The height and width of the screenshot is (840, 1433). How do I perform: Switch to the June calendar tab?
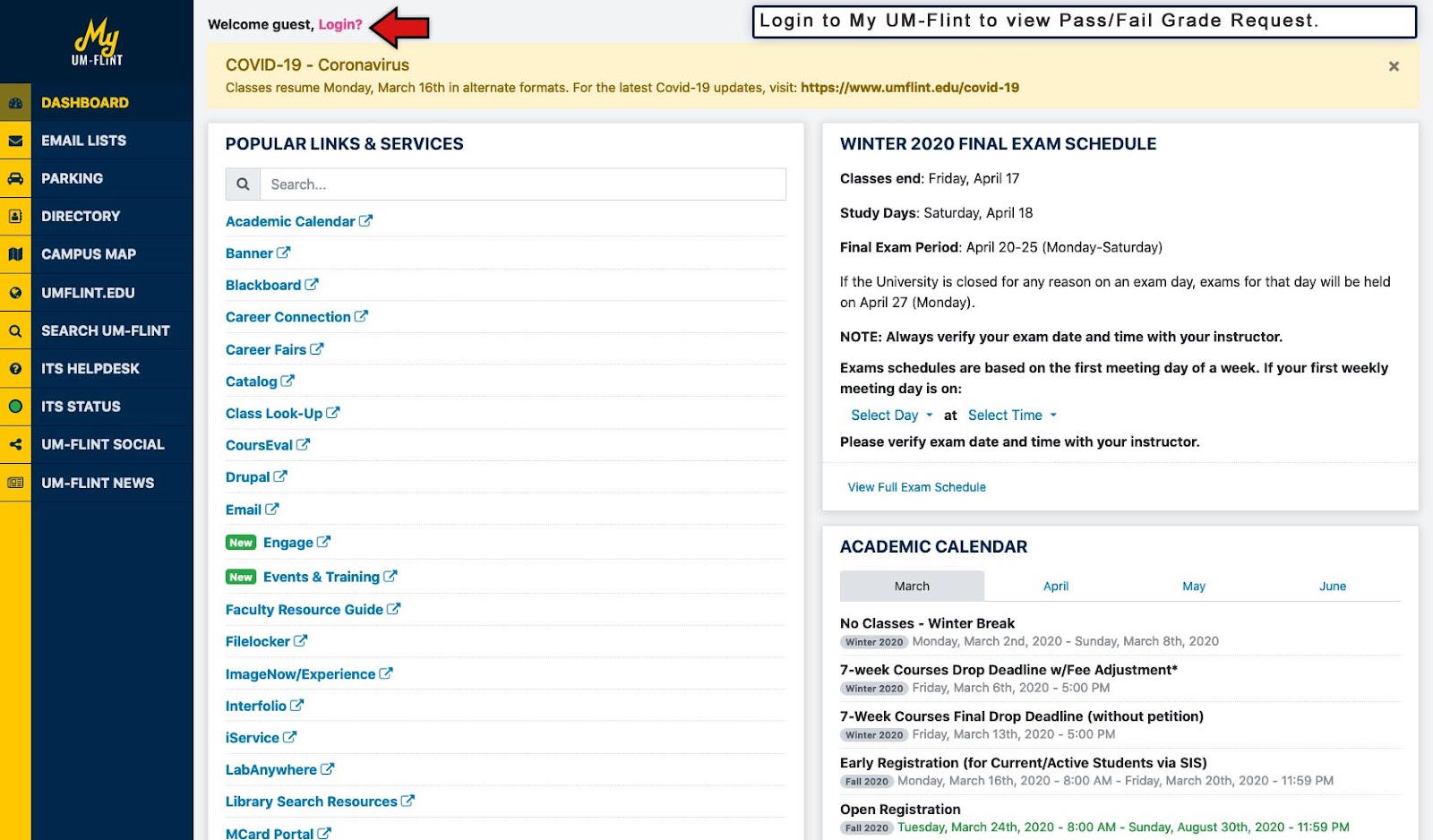point(1333,586)
